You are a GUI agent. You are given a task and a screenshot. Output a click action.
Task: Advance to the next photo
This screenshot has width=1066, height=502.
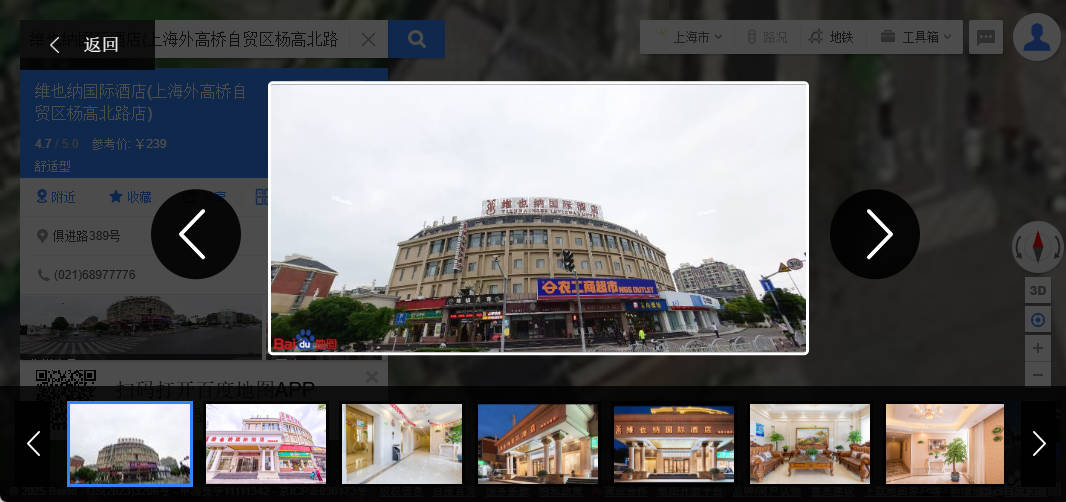pyautogui.click(x=875, y=234)
